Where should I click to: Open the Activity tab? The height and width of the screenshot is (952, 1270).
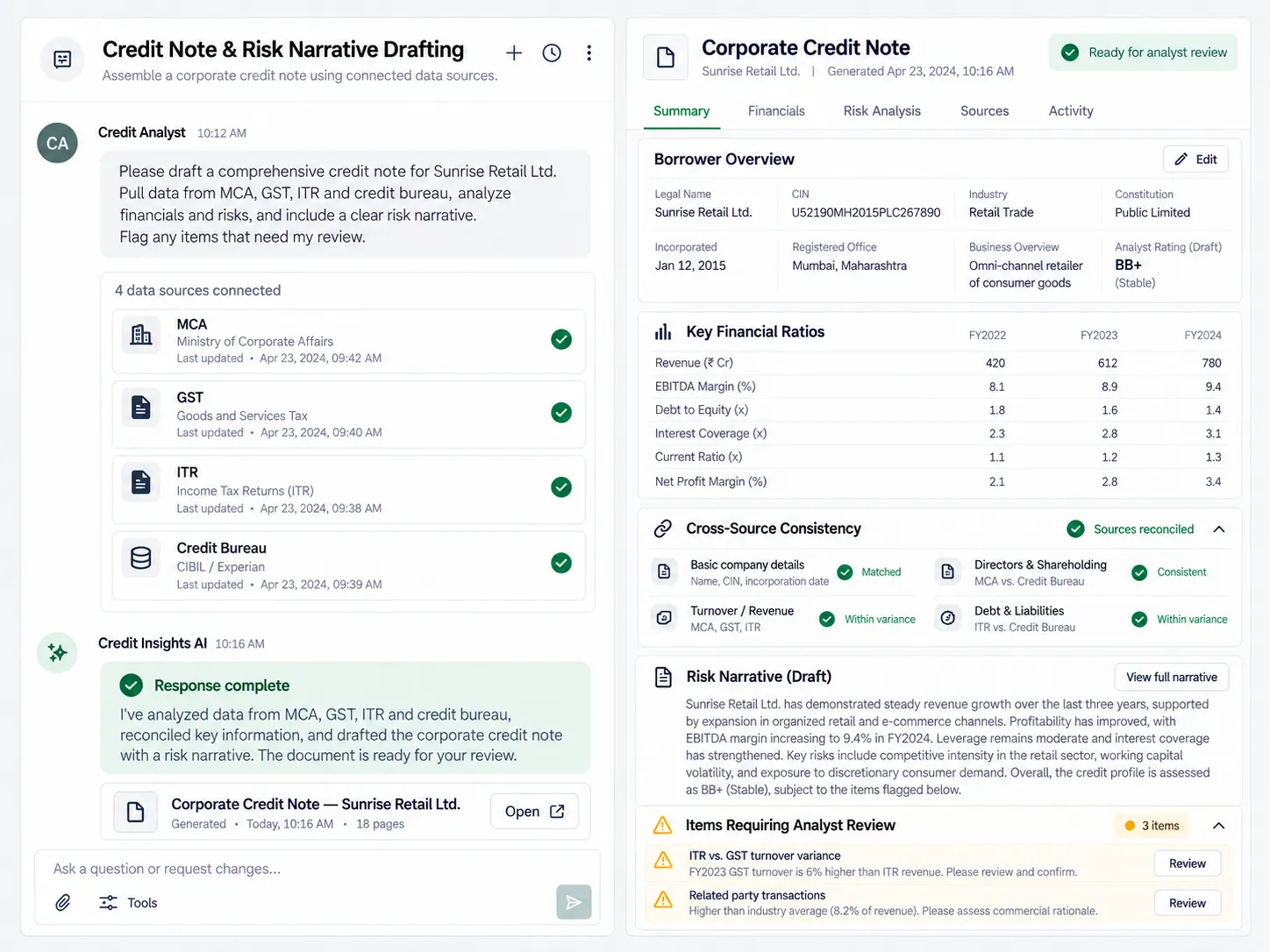click(x=1071, y=111)
